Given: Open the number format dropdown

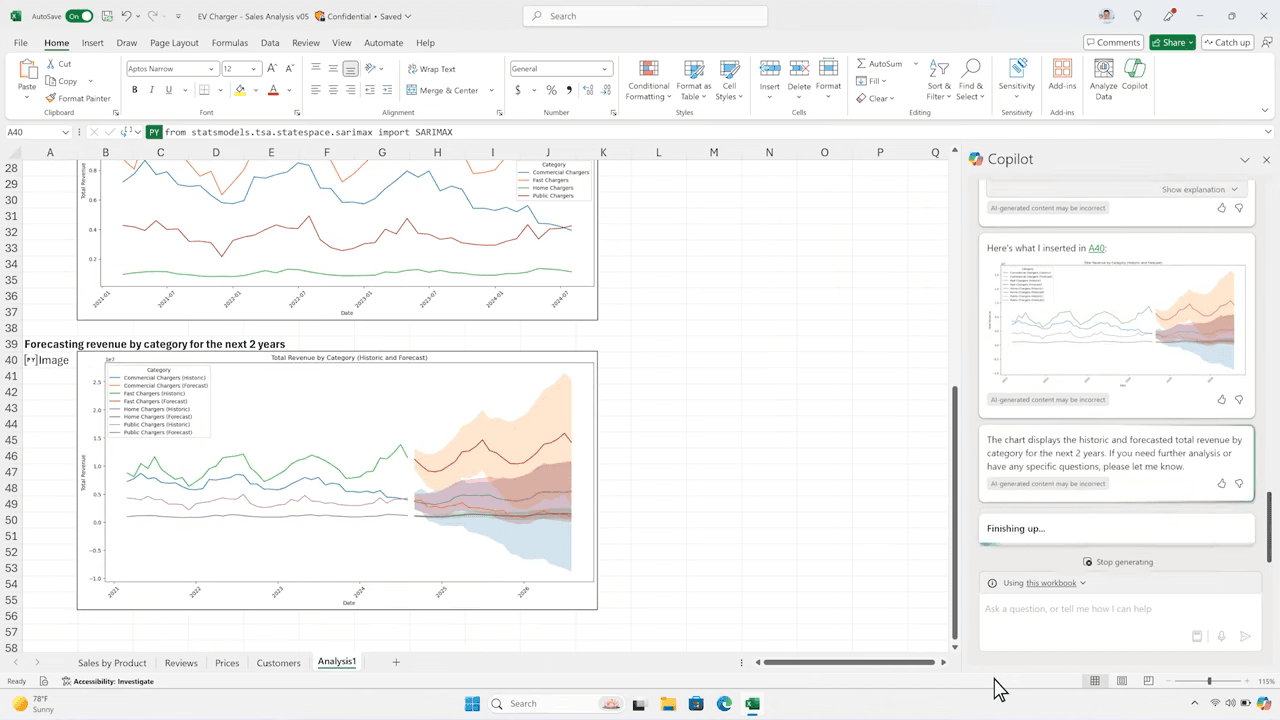Looking at the screenshot, I should coord(604,69).
